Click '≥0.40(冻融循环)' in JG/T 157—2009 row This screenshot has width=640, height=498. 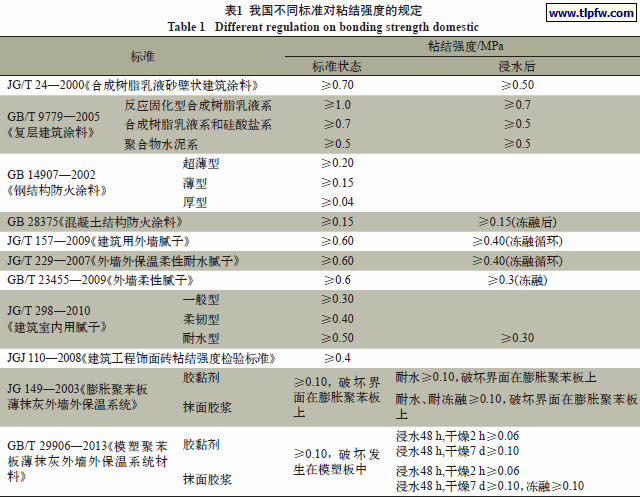pyautogui.click(x=518, y=241)
